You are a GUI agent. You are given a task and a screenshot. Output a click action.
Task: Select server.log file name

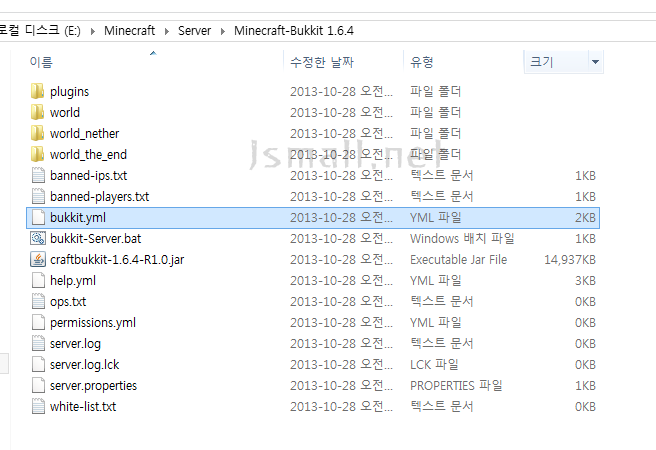[x=75, y=343]
